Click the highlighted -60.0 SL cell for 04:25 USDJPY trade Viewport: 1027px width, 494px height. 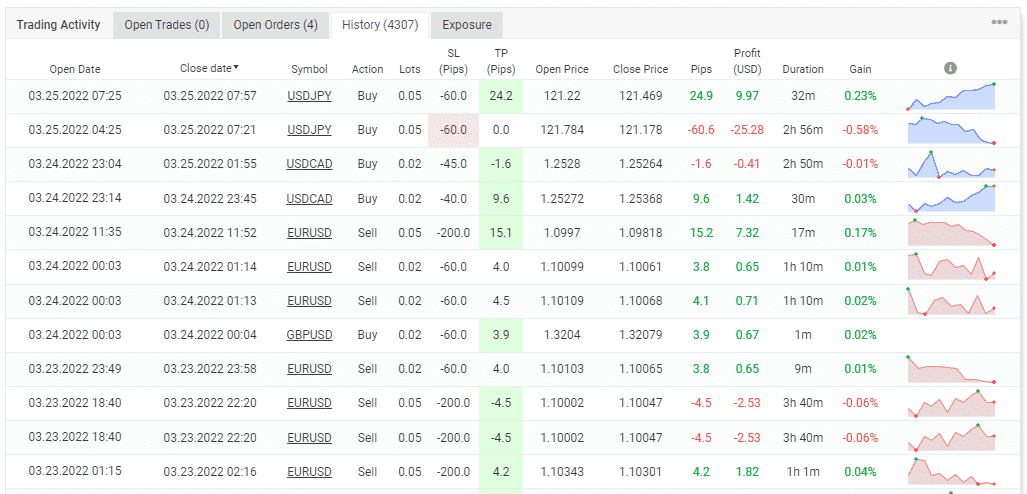click(453, 130)
